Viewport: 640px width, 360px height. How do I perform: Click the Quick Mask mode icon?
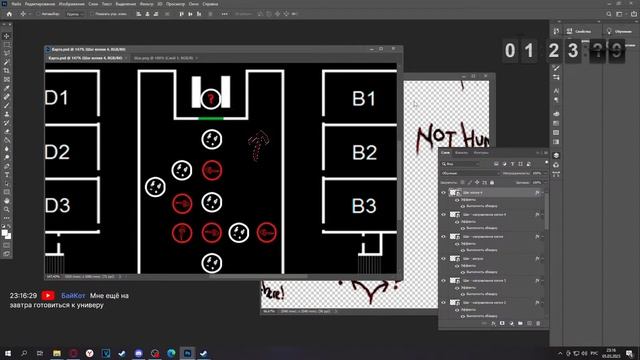pos(7,245)
